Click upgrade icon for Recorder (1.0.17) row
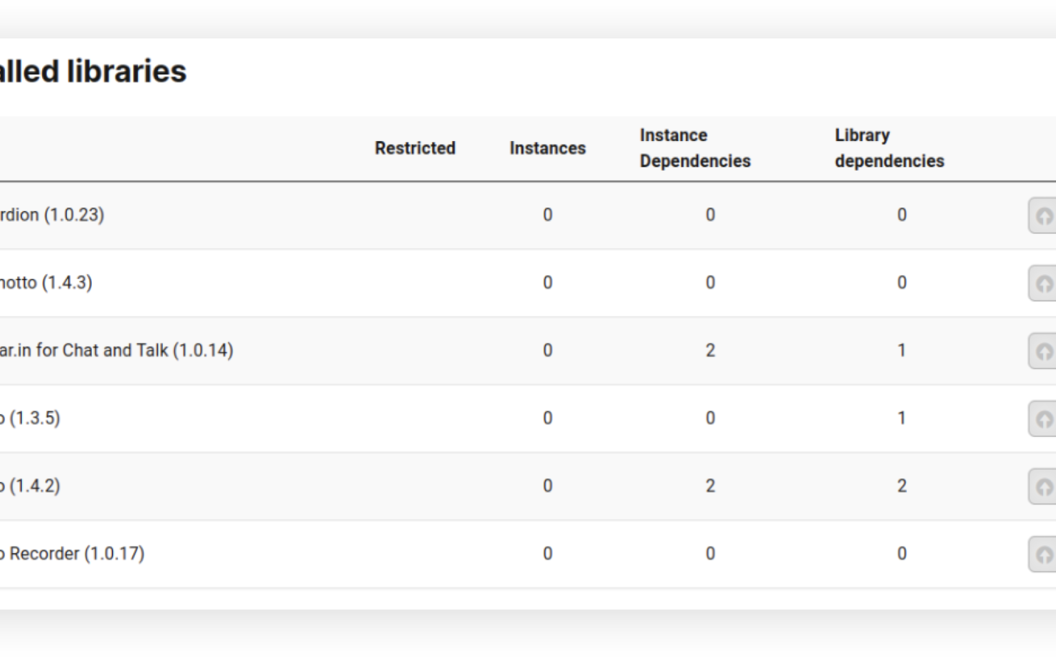This screenshot has height=657, width=1056. (x=1043, y=554)
